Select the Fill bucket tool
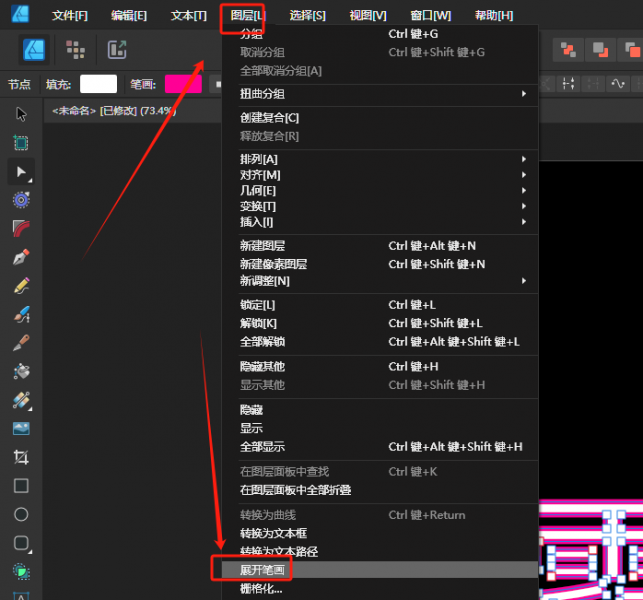Screen dimensions: 643x600 [x=21, y=372]
